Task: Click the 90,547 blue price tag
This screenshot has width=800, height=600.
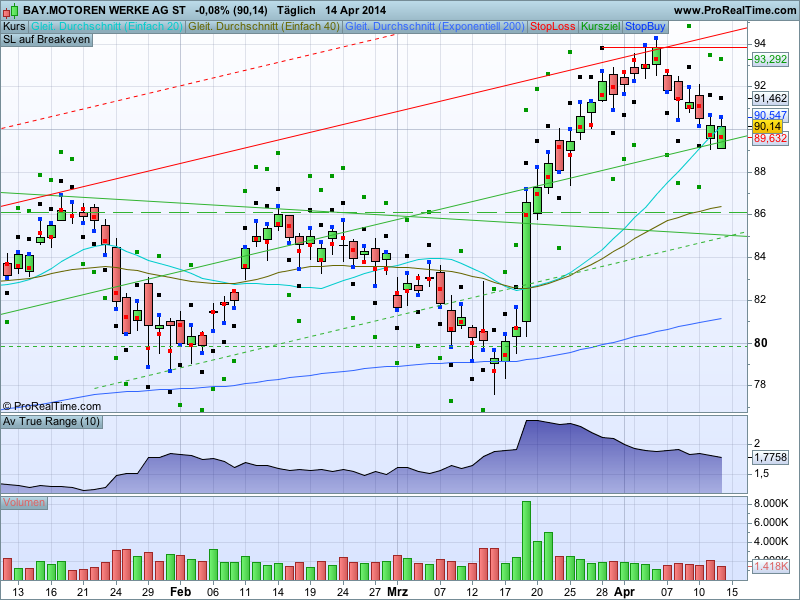Action: click(x=770, y=115)
